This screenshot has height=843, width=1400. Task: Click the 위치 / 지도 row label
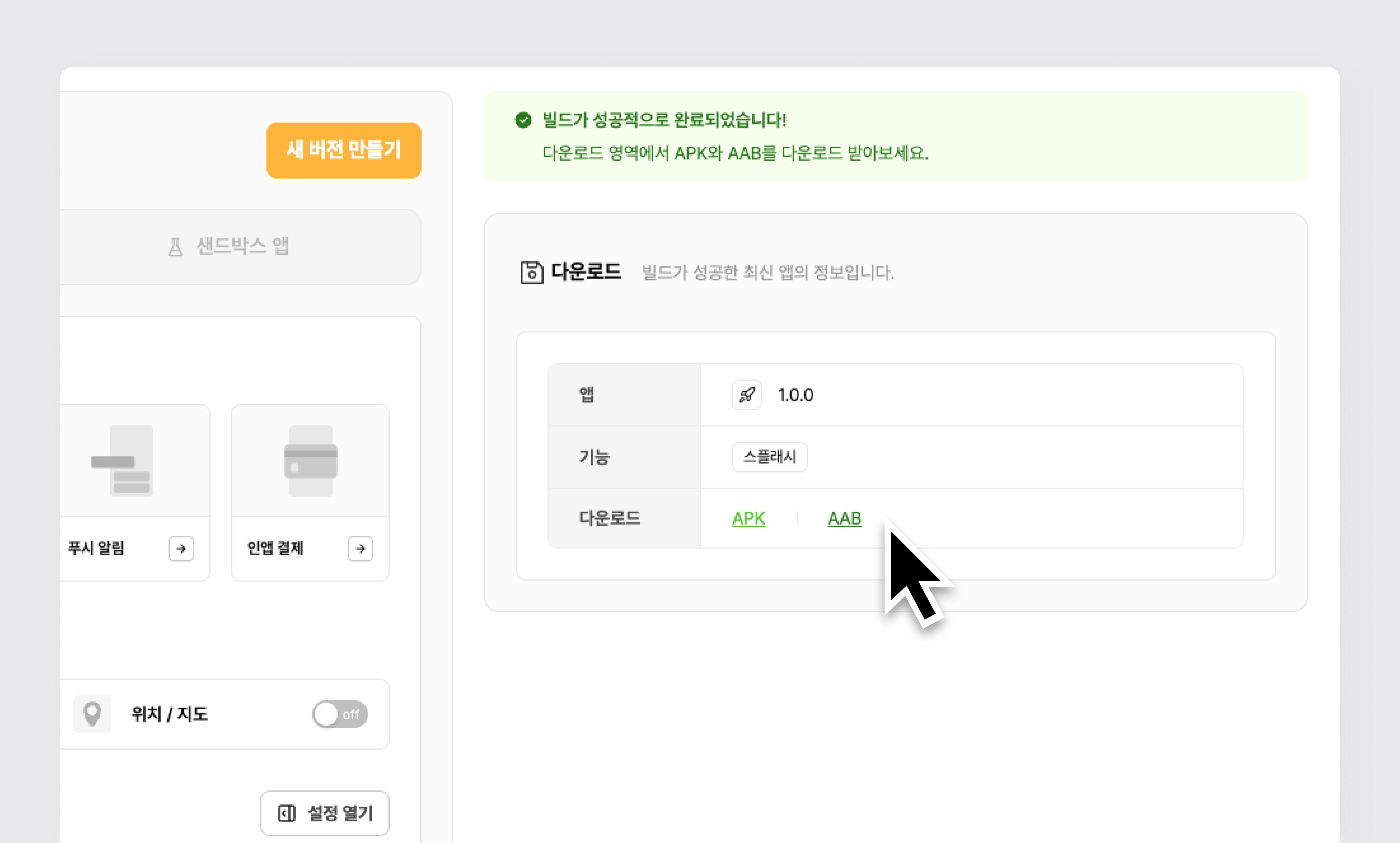[169, 714]
